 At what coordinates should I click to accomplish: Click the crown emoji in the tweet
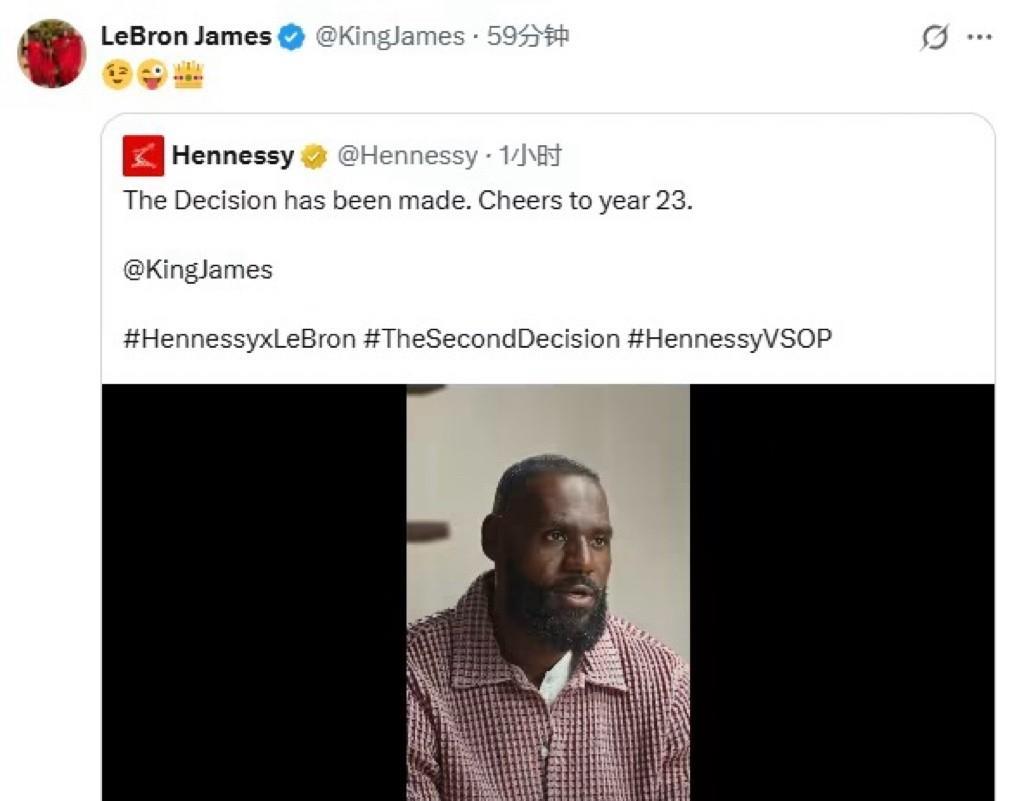(188, 74)
